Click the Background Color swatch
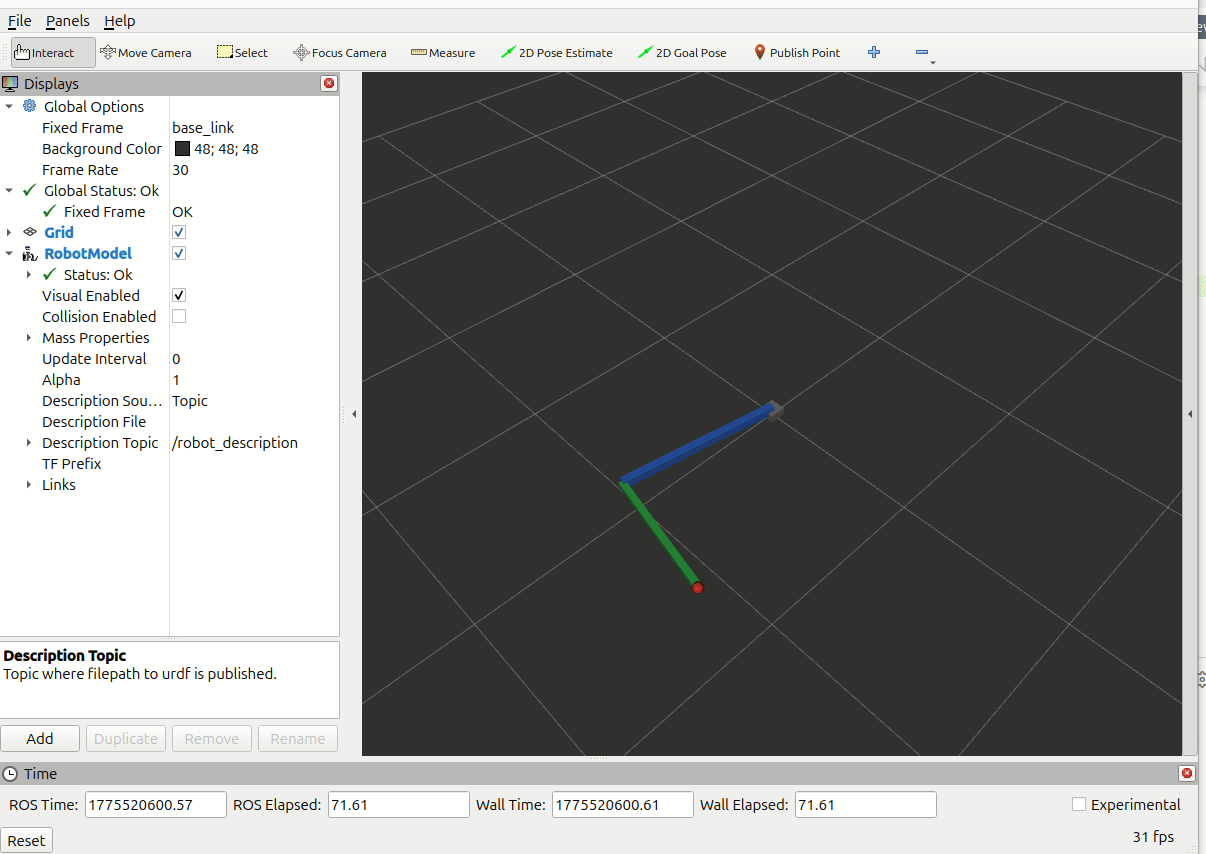Image resolution: width=1206 pixels, height=854 pixels. tap(182, 149)
